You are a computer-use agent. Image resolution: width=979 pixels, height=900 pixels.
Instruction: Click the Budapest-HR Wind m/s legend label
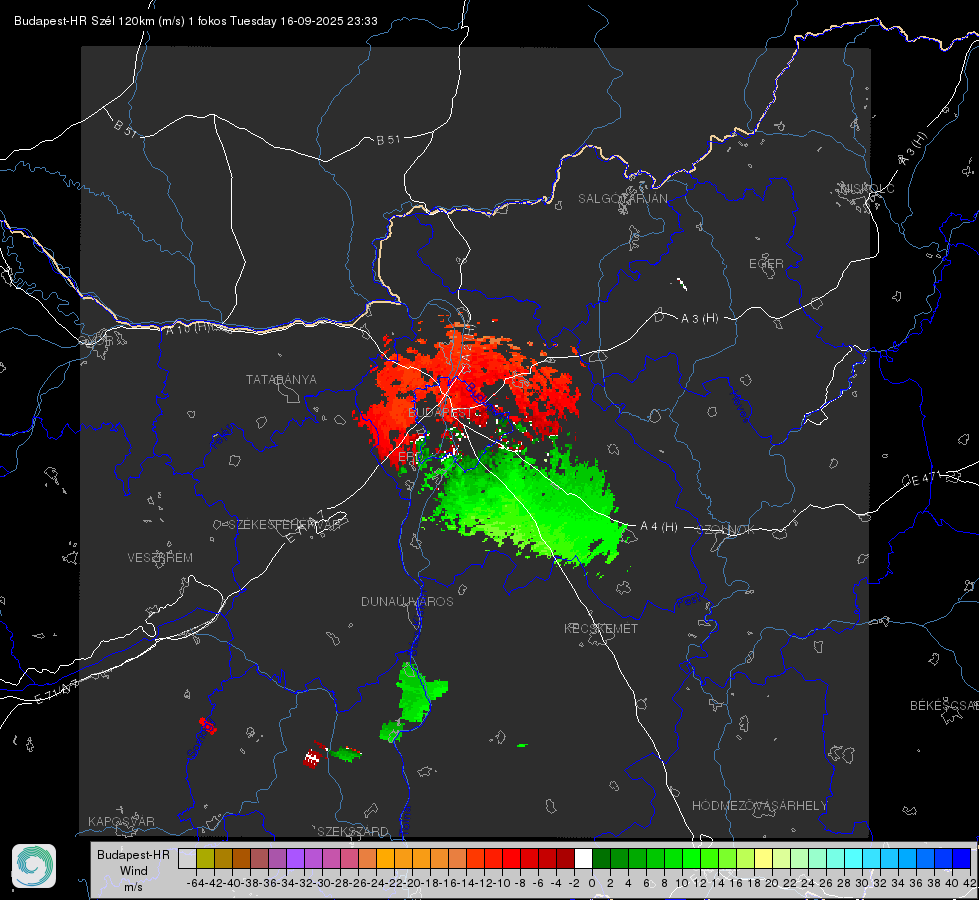[x=134, y=870]
